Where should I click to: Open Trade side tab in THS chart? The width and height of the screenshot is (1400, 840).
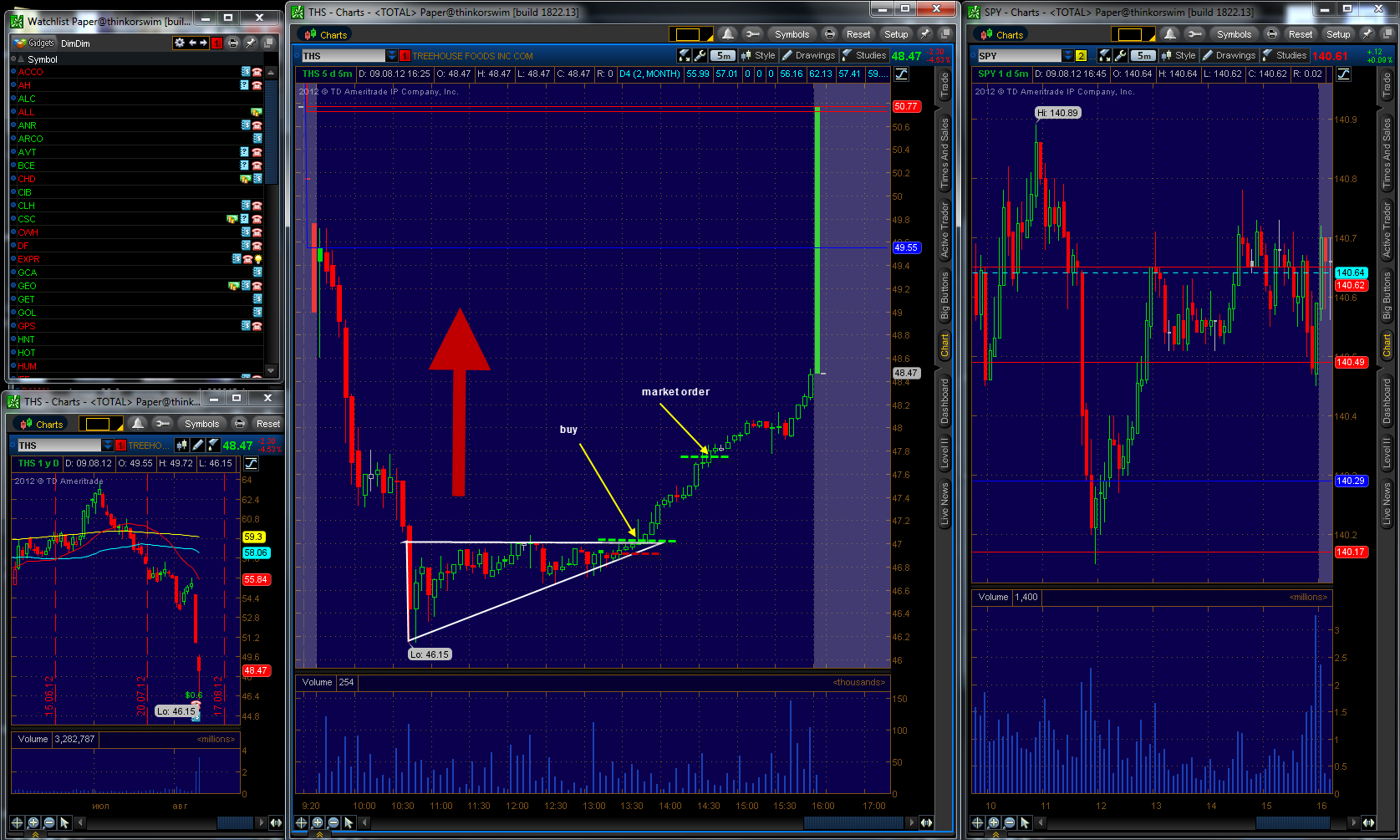coord(944,86)
